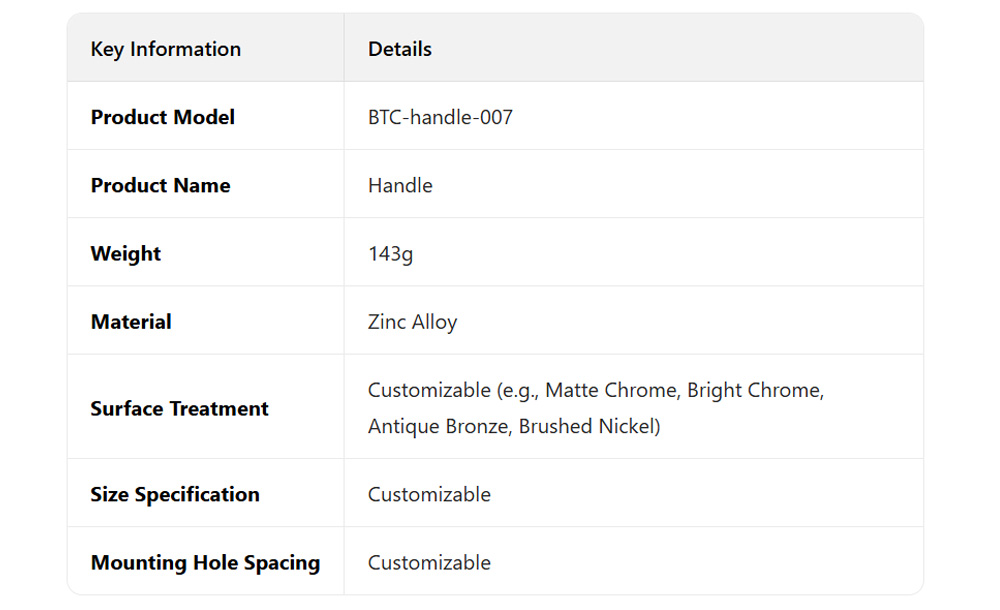Select the Mounting Hole Spacing label

[x=205, y=562]
